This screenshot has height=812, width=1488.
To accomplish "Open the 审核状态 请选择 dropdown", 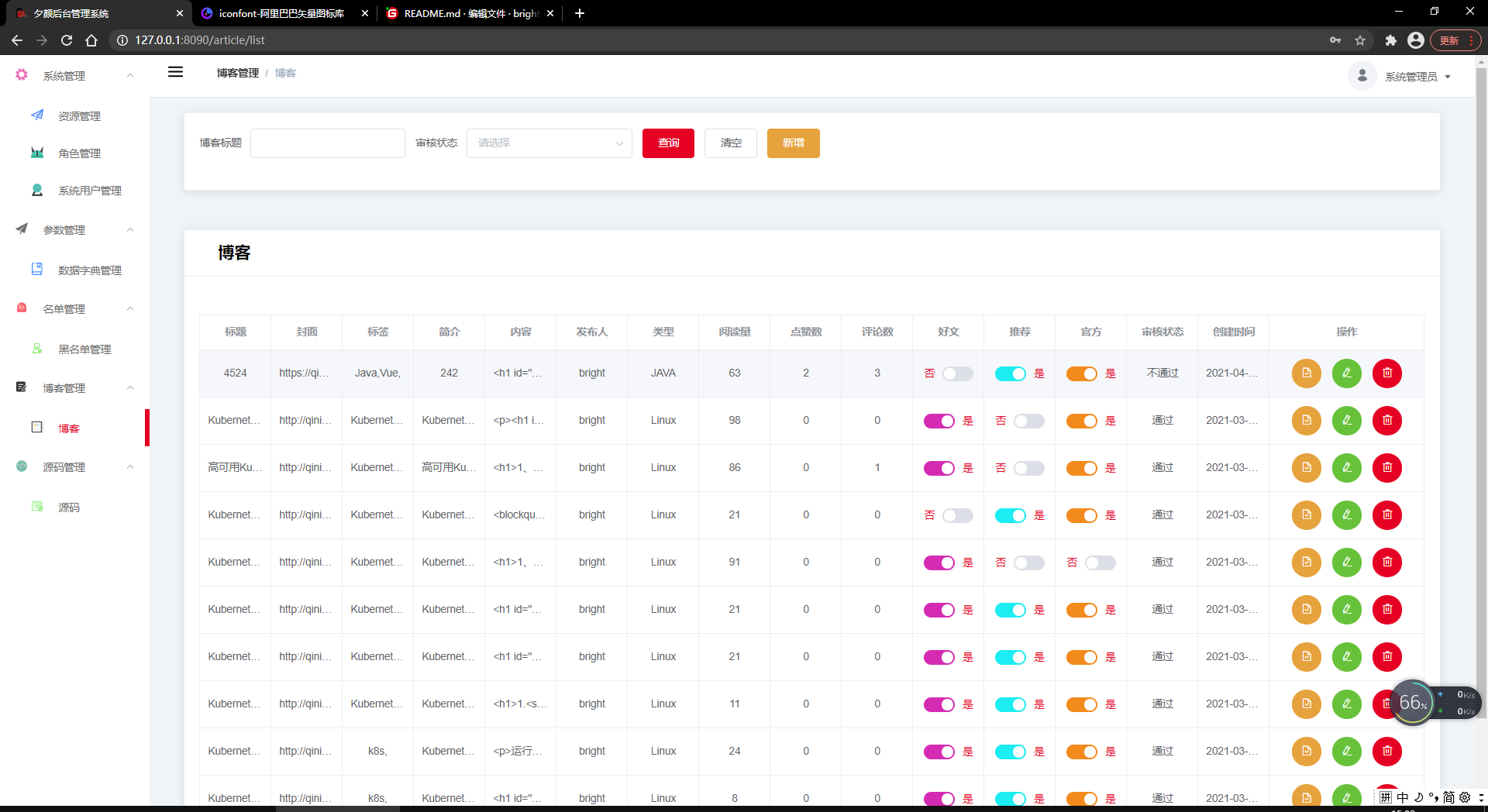I will click(x=549, y=143).
